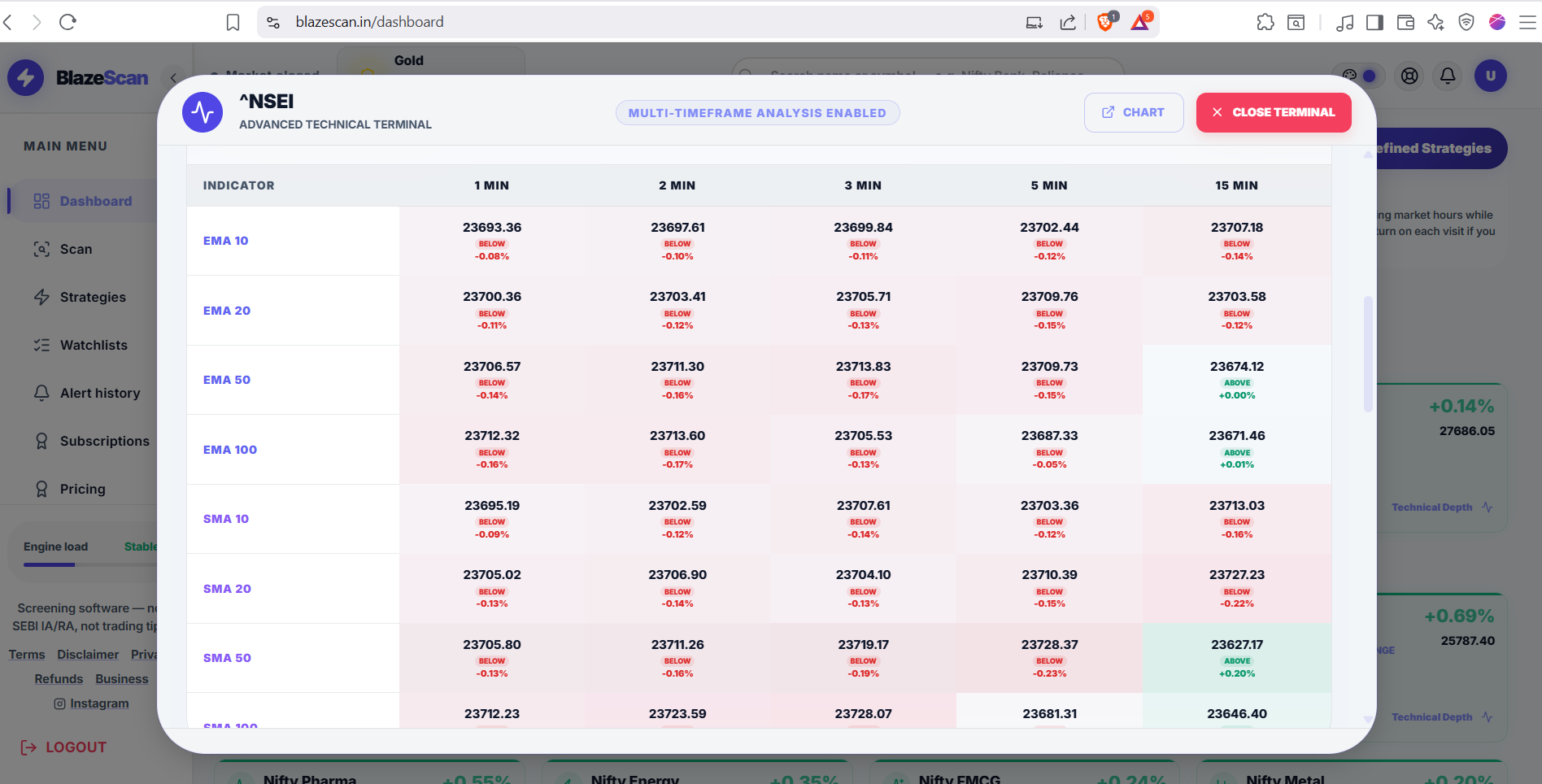Click the help lifebuoy icon in the header
The image size is (1542, 784).
coord(1409,76)
